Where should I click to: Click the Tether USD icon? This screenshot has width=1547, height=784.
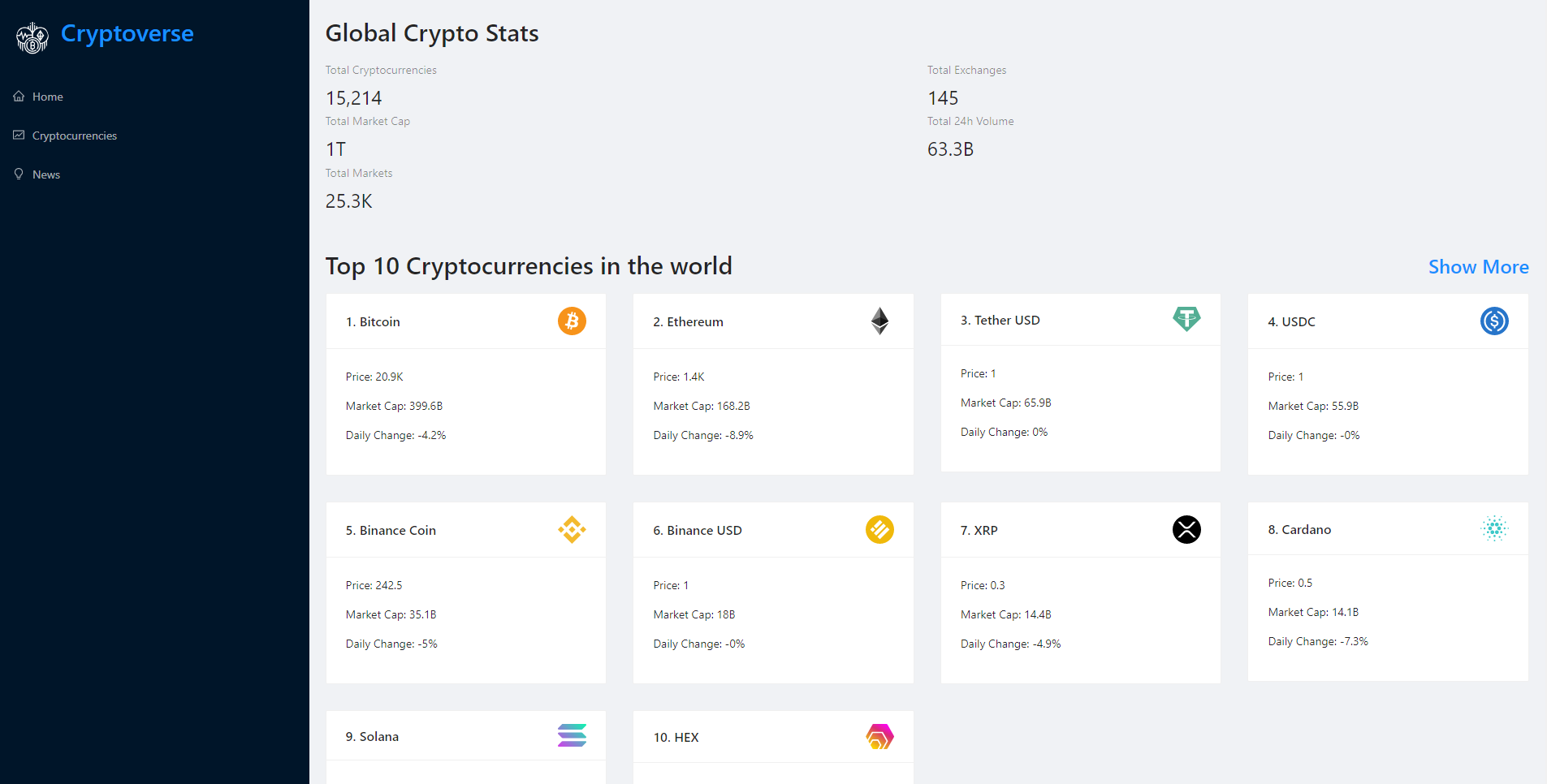coord(1186,318)
